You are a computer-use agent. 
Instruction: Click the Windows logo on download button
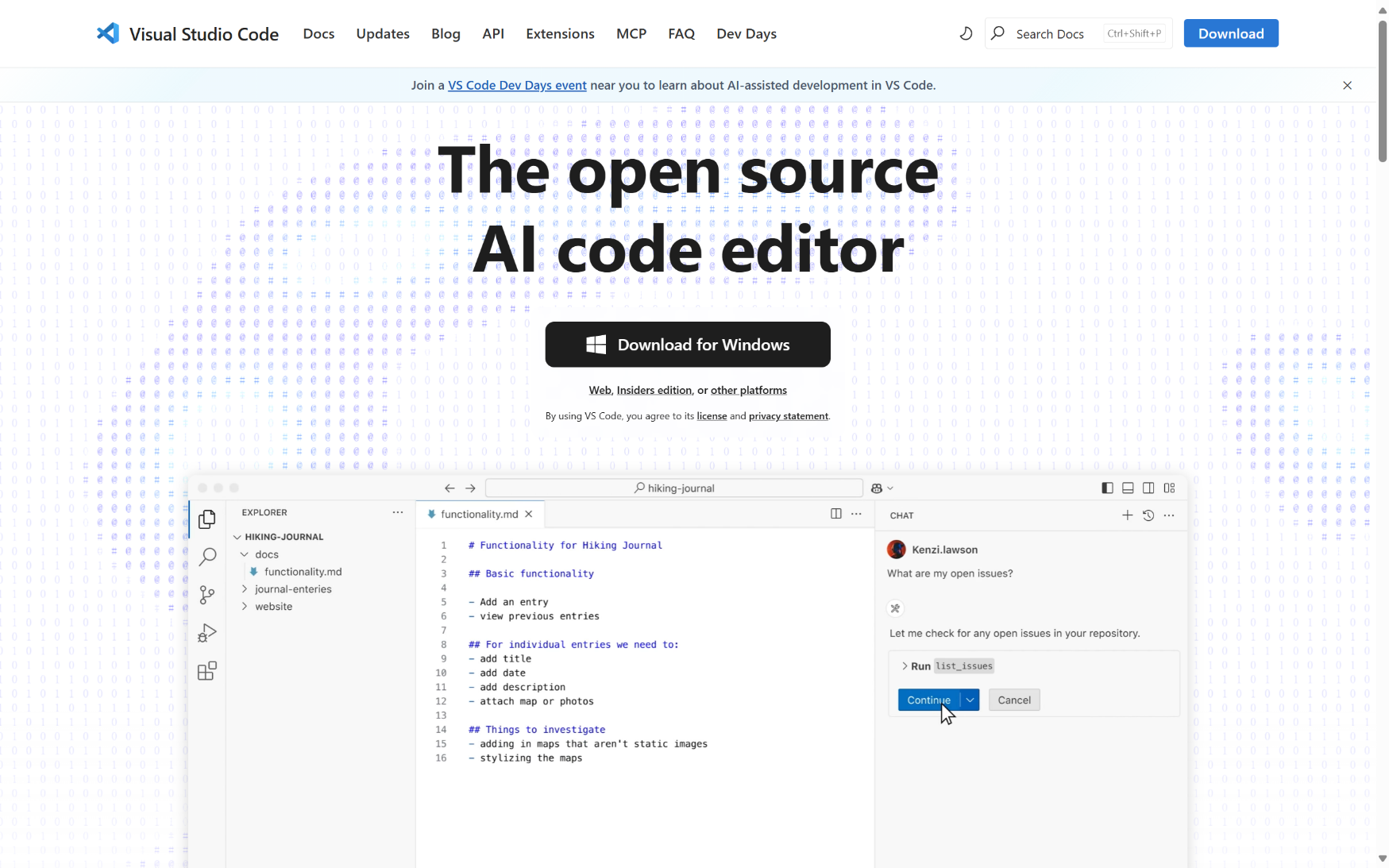[x=596, y=345]
